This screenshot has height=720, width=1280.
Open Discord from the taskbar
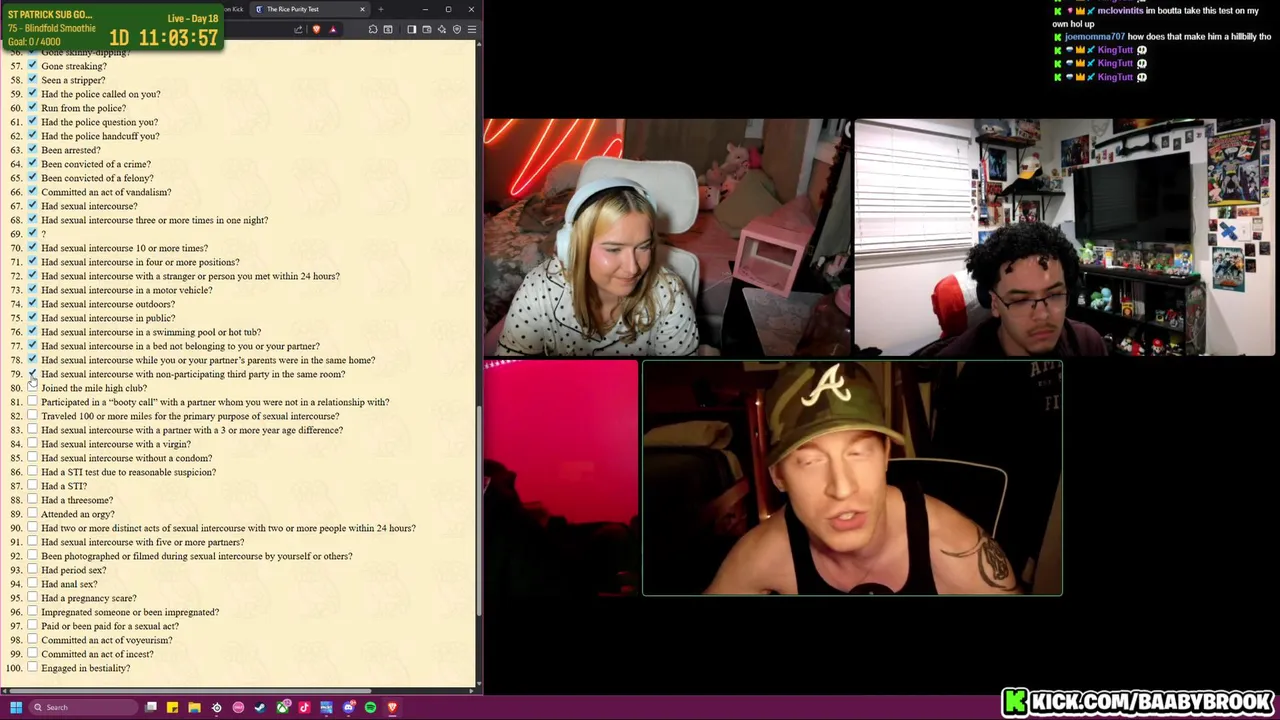point(349,707)
